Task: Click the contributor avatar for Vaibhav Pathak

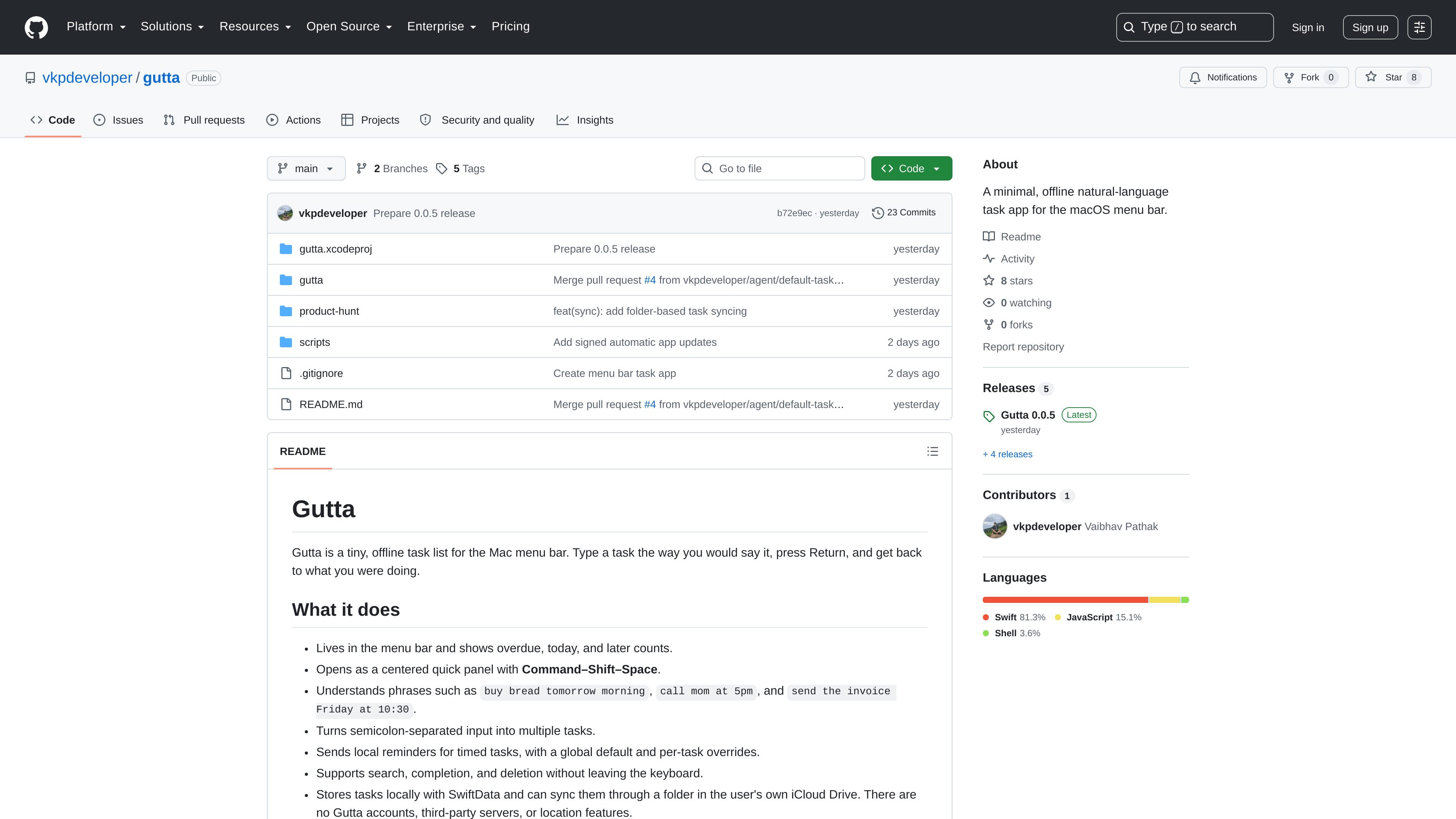Action: (x=995, y=526)
